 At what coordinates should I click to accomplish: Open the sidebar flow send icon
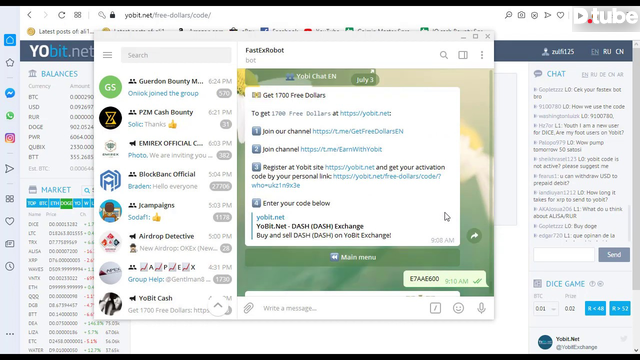pyautogui.click(x=10, y=169)
